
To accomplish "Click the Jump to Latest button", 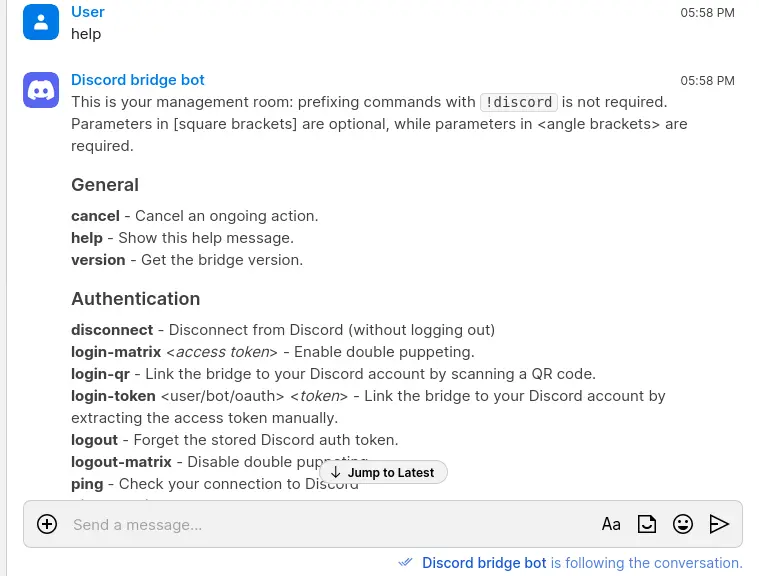I will point(383,472).
